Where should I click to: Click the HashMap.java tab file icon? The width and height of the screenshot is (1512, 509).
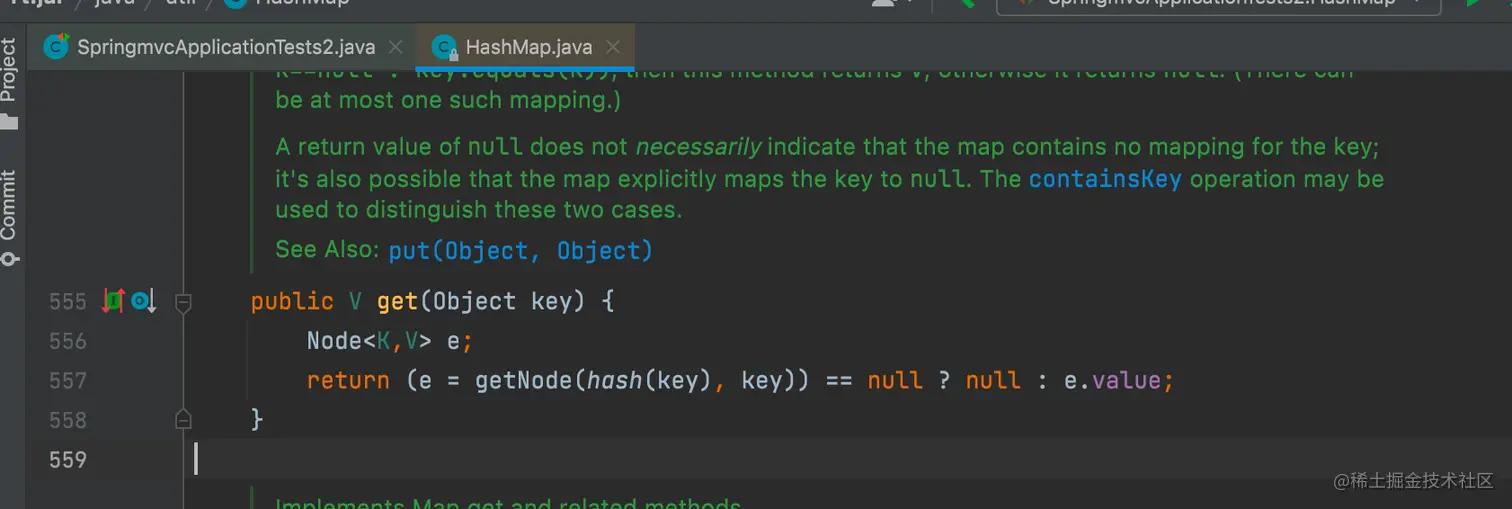[444, 47]
